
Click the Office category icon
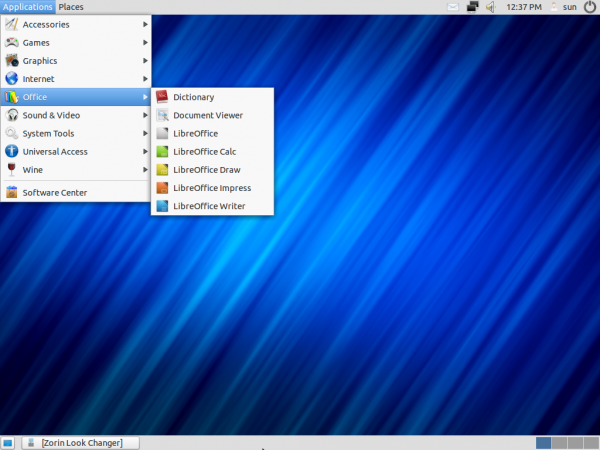(11, 97)
